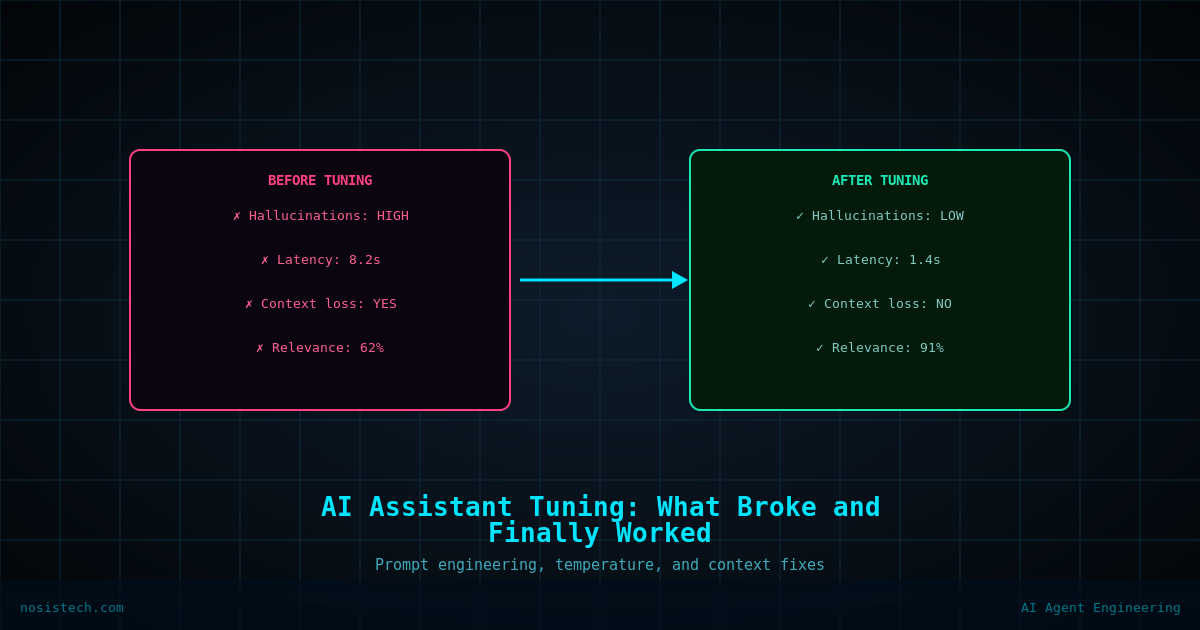
Task: Open the nosistech.com footer link
Action: point(72,608)
